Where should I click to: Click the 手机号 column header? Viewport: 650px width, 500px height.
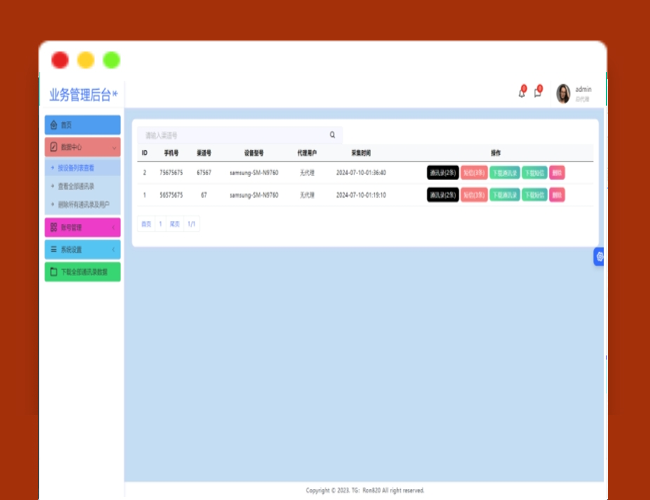click(x=171, y=153)
